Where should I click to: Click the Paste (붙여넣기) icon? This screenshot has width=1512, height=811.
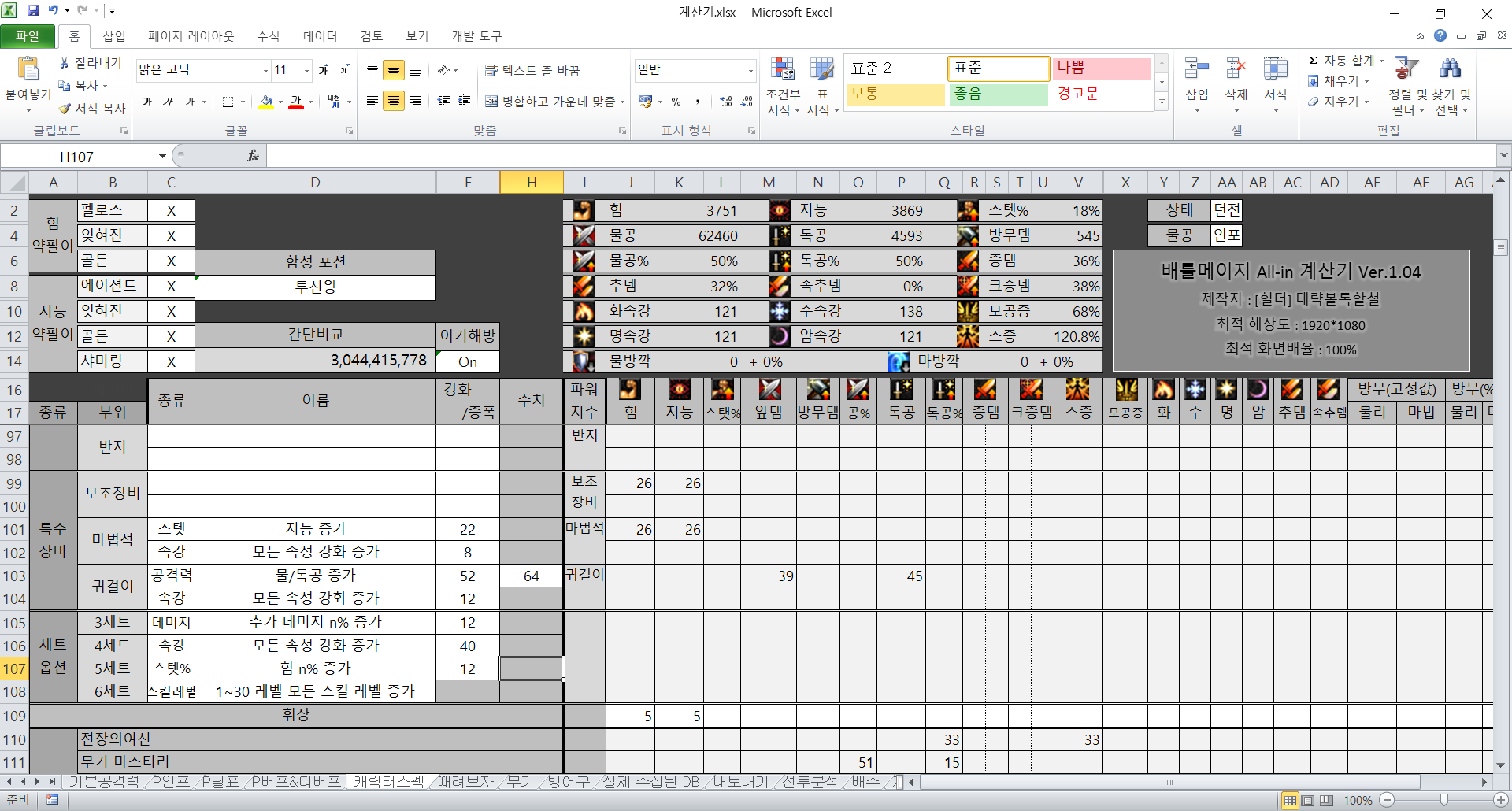(28, 70)
